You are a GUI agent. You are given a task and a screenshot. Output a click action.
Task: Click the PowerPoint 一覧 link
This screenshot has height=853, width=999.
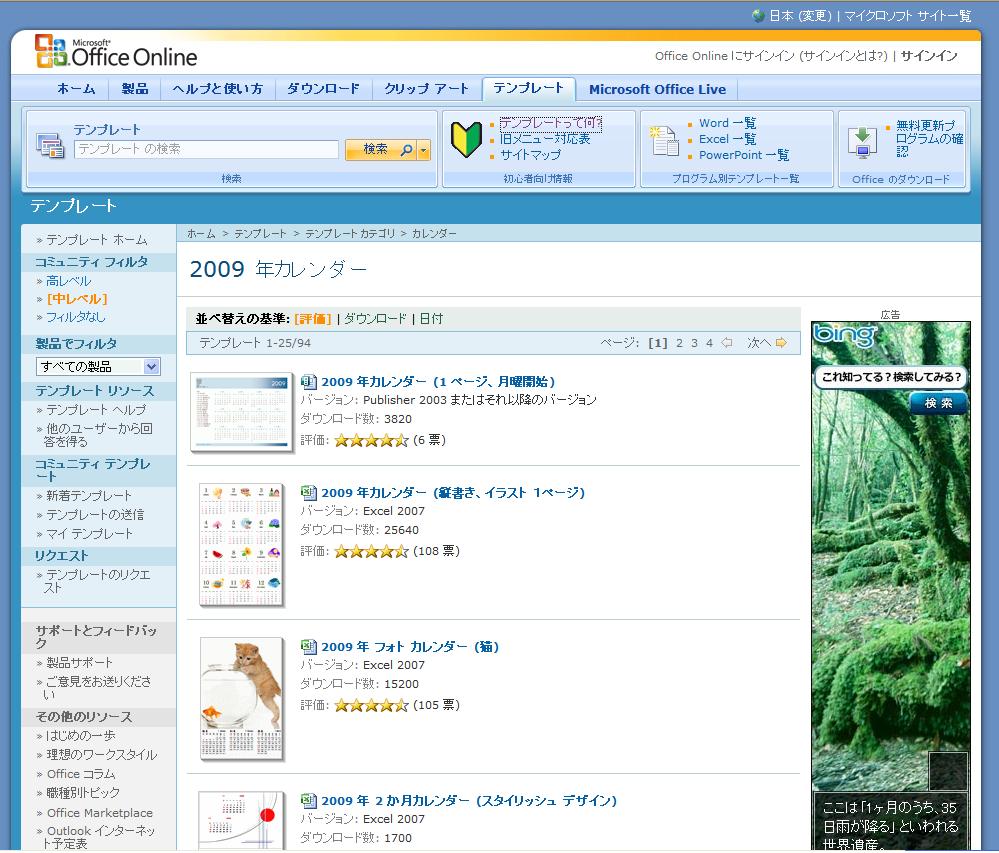point(744,155)
